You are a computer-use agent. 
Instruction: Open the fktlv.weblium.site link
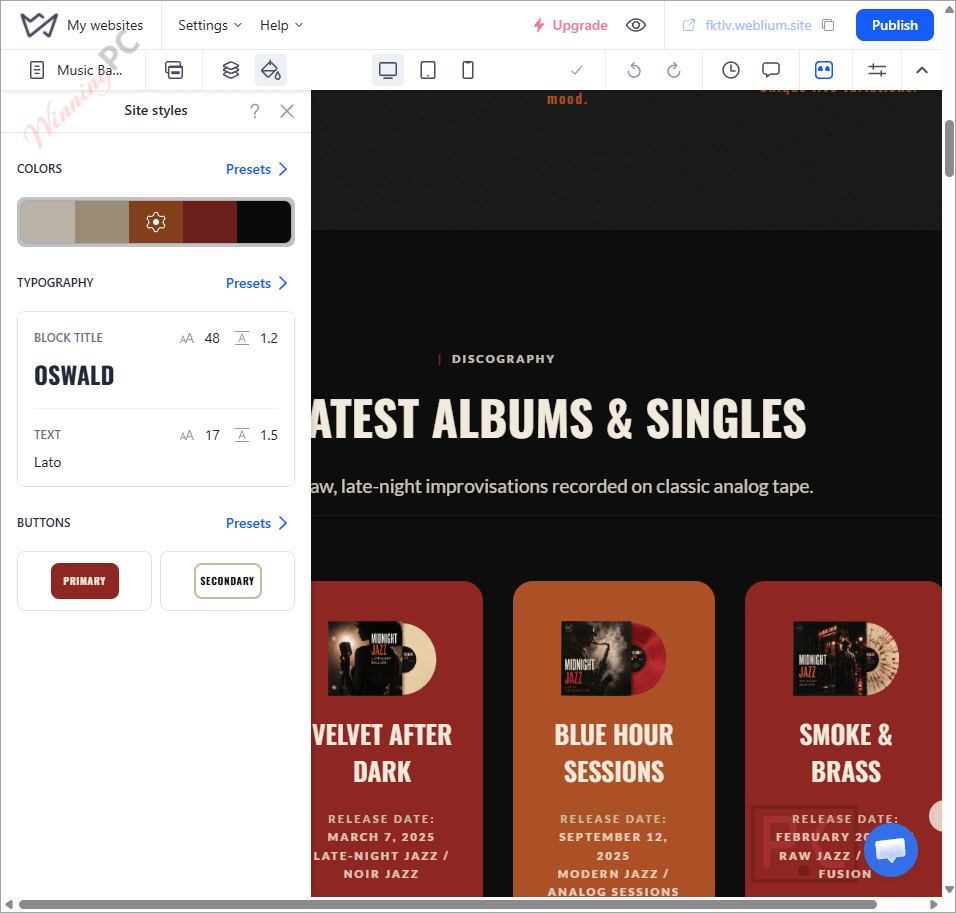(x=758, y=25)
